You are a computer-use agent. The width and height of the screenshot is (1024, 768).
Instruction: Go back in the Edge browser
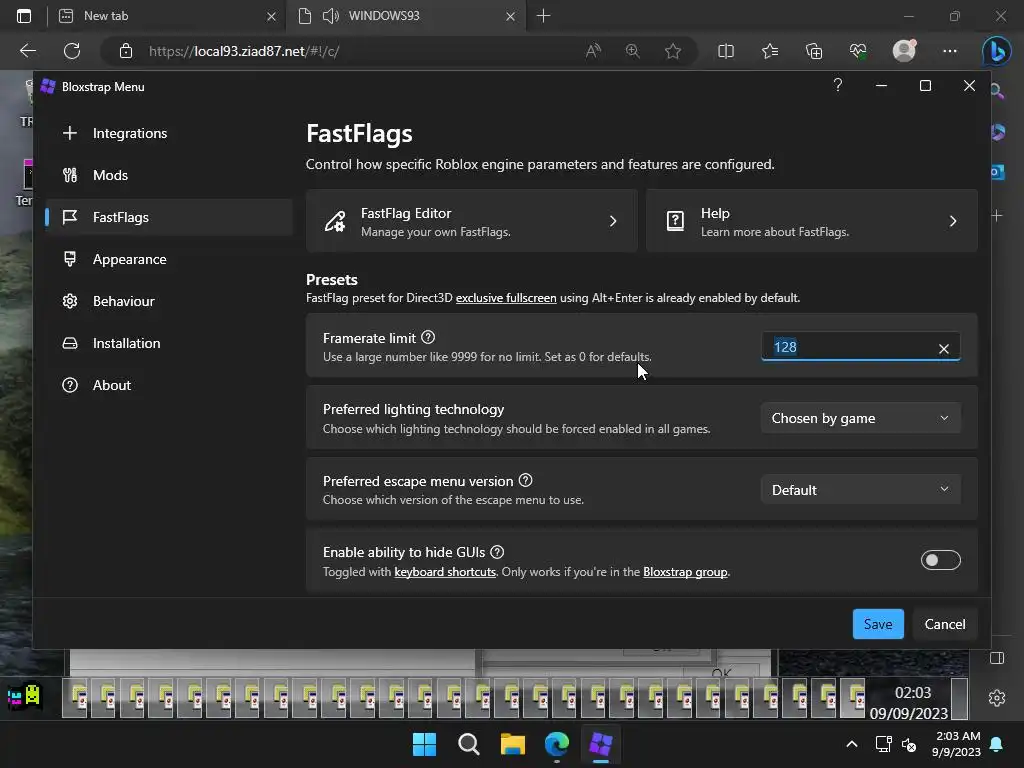(x=27, y=51)
